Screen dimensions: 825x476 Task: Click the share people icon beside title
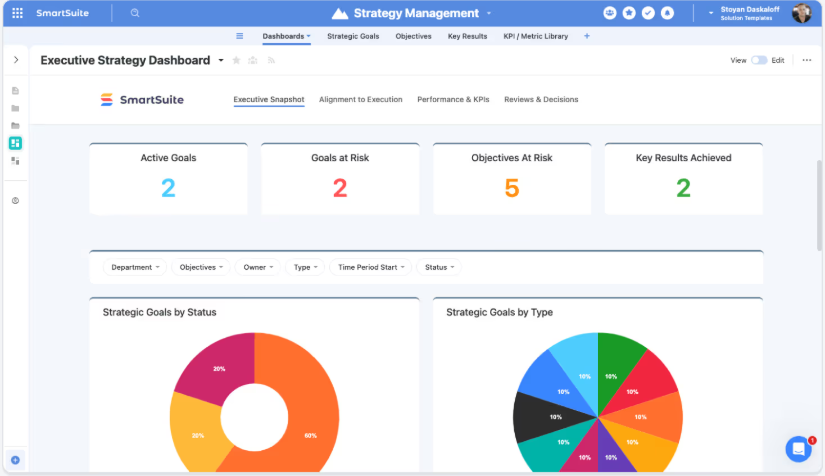pos(253,60)
